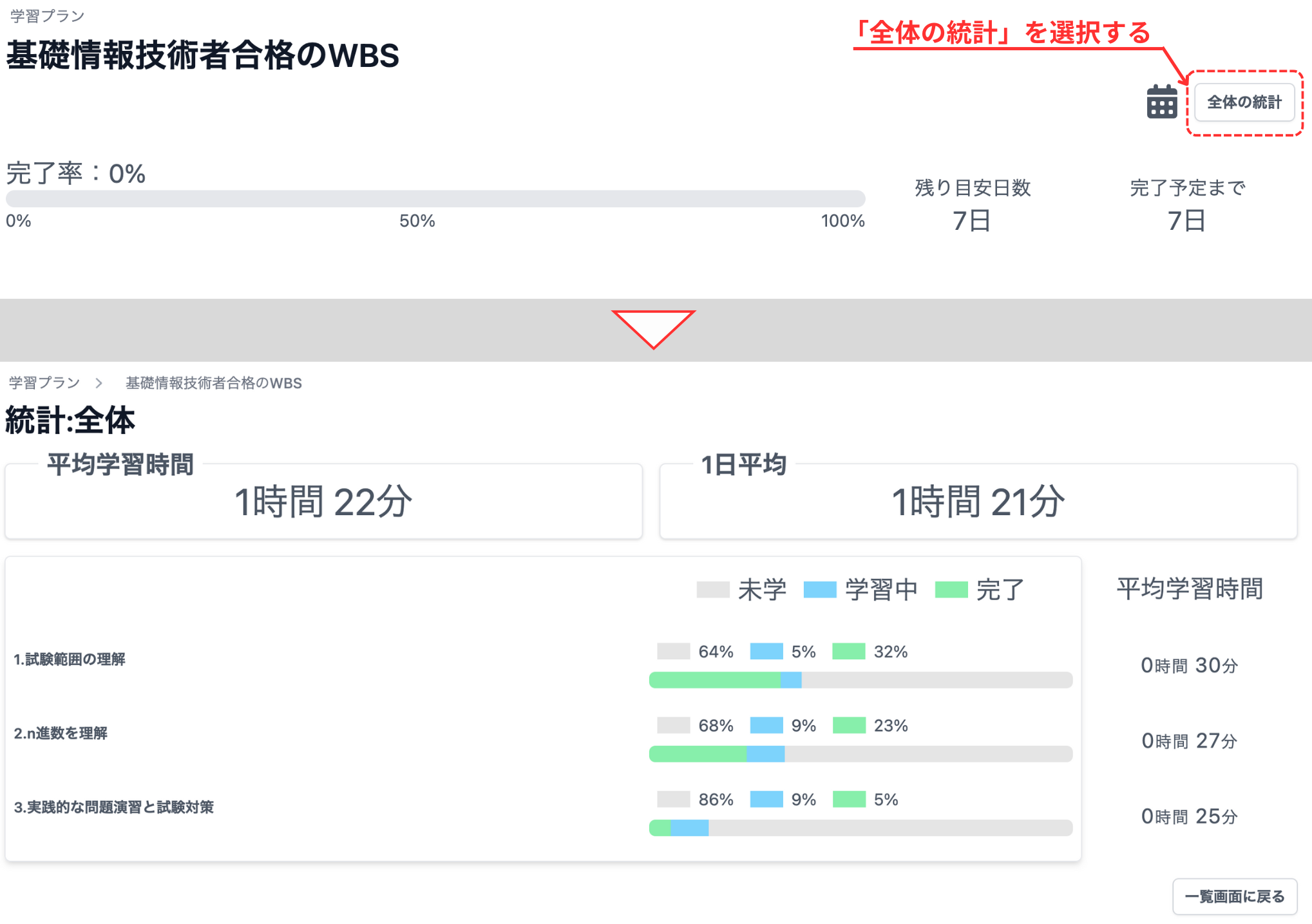Select 基礎情報技術者合格のWBS in the breadcrumb
The width and height of the screenshot is (1312, 924).
tap(213, 382)
